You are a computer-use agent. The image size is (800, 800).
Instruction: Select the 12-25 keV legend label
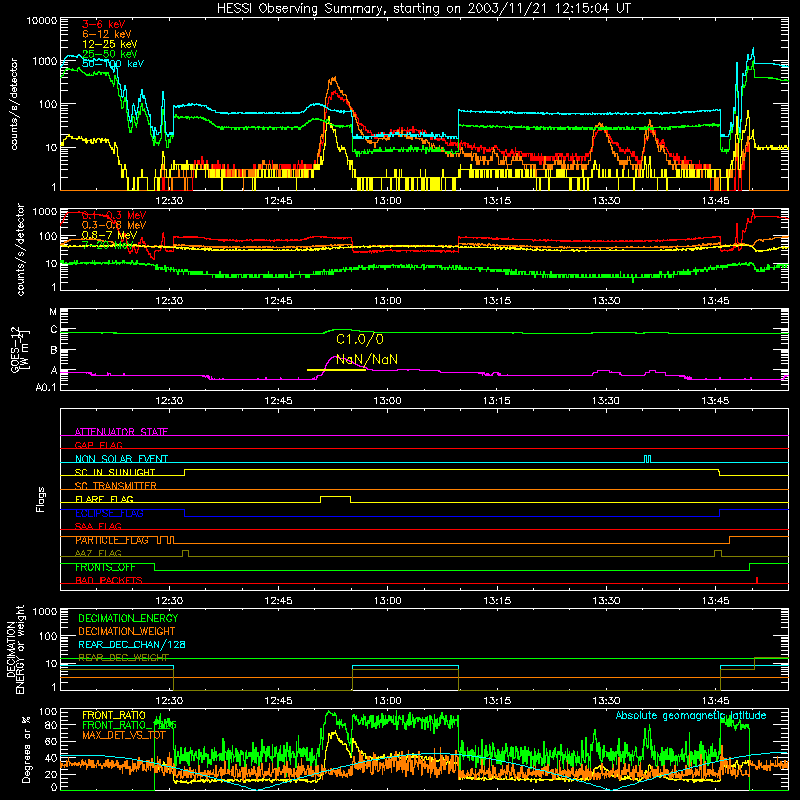110,44
